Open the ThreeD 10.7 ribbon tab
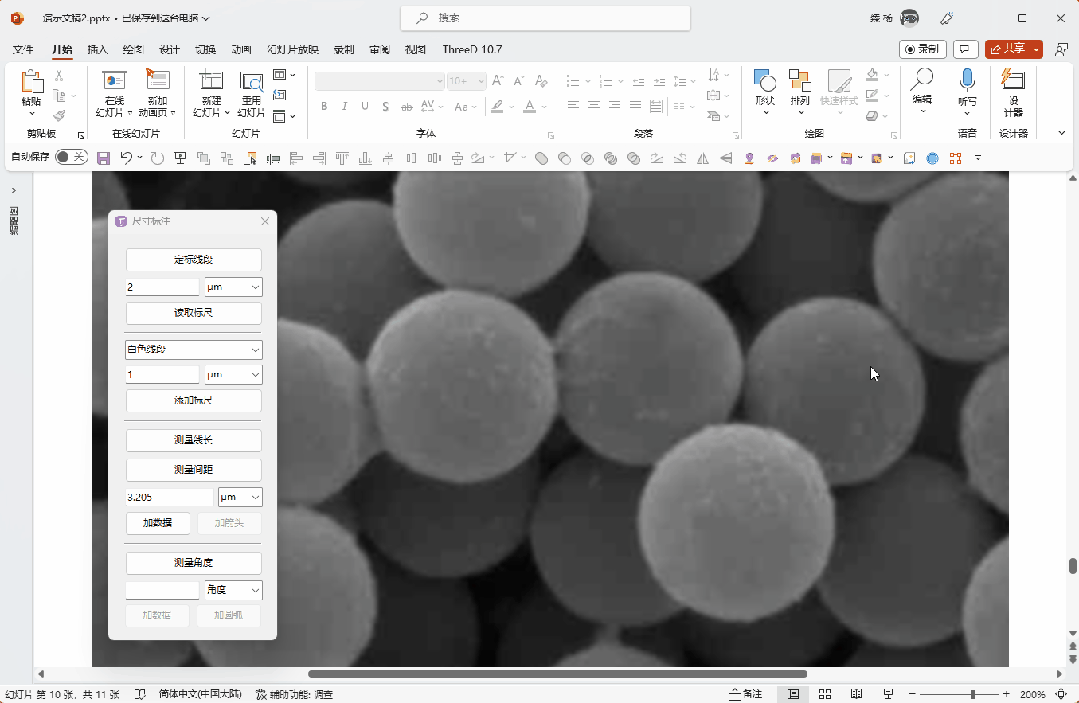This screenshot has height=703, width=1079. point(472,50)
